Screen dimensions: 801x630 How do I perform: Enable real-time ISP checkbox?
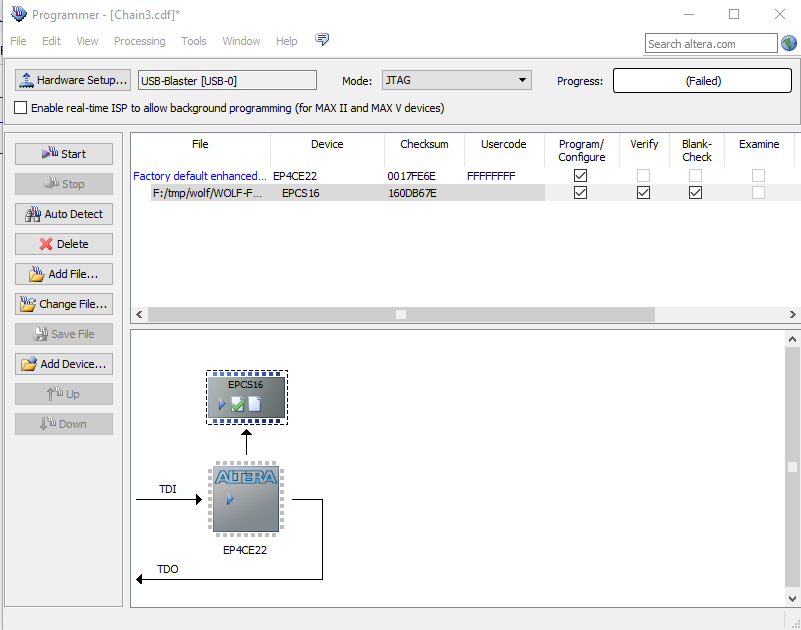[20, 108]
